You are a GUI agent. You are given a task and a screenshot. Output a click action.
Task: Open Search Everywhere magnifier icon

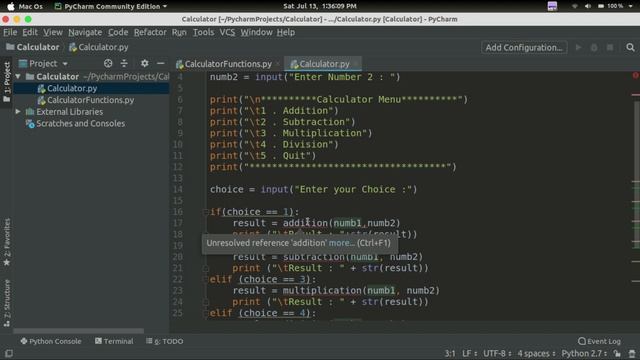[630, 47]
